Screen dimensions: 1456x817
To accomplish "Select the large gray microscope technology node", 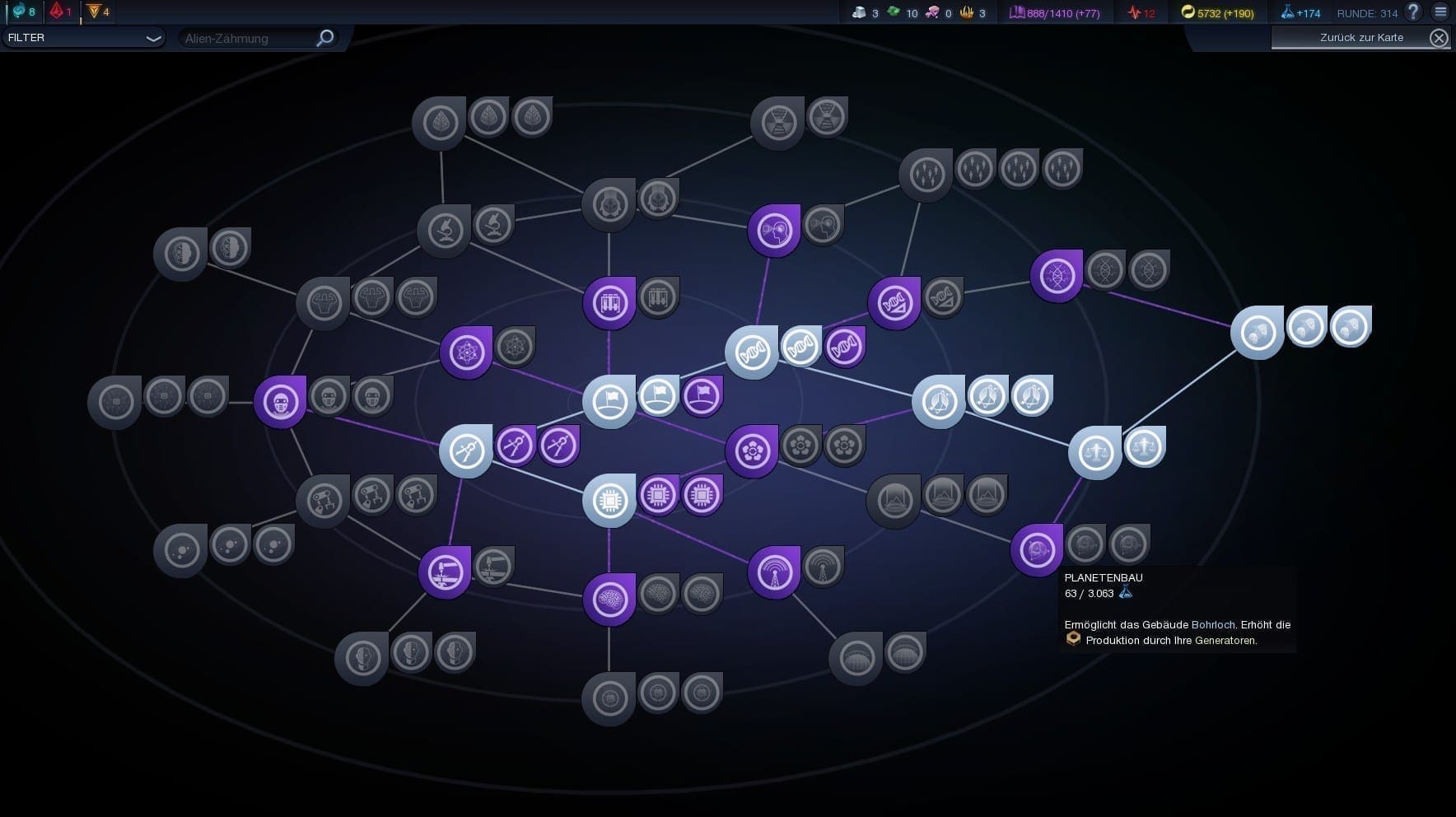I will point(444,231).
